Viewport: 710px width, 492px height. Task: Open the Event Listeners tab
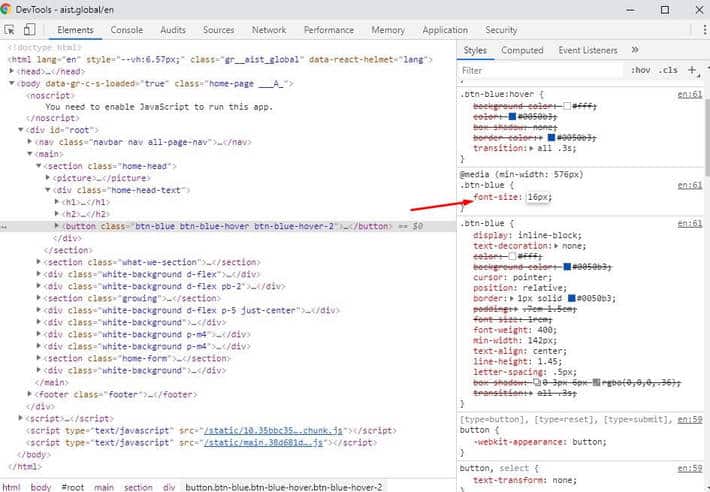point(588,50)
